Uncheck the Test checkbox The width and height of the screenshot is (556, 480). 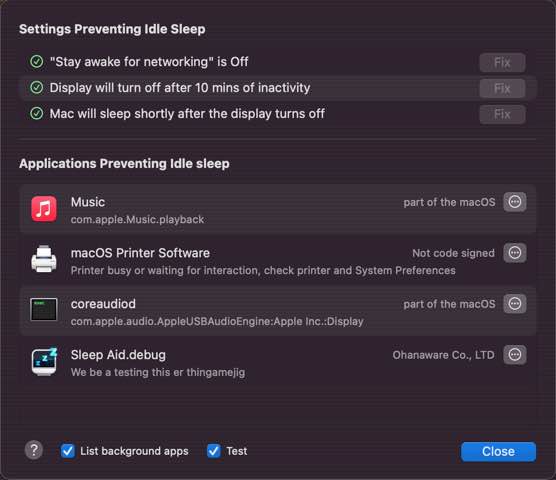point(213,451)
